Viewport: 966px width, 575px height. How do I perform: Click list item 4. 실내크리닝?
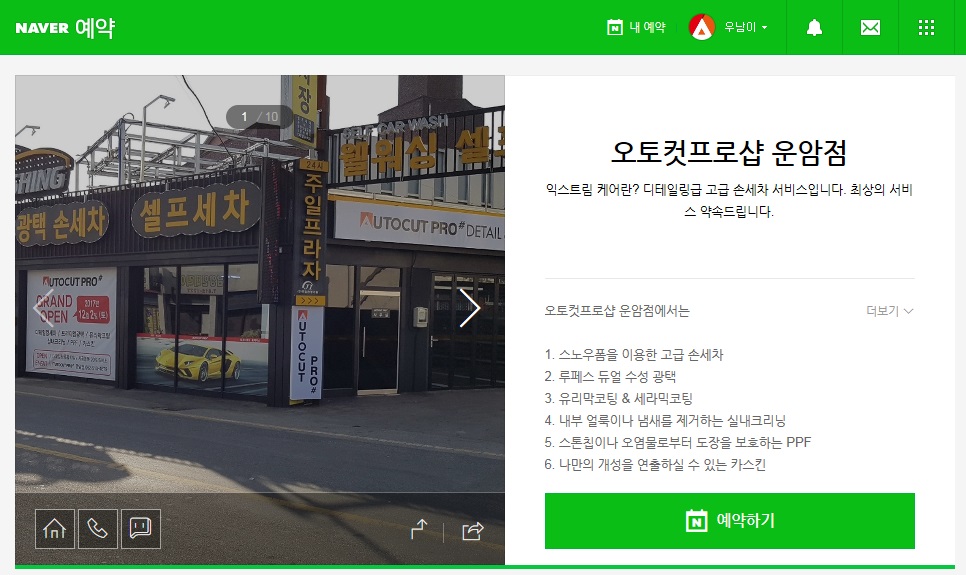click(x=665, y=421)
